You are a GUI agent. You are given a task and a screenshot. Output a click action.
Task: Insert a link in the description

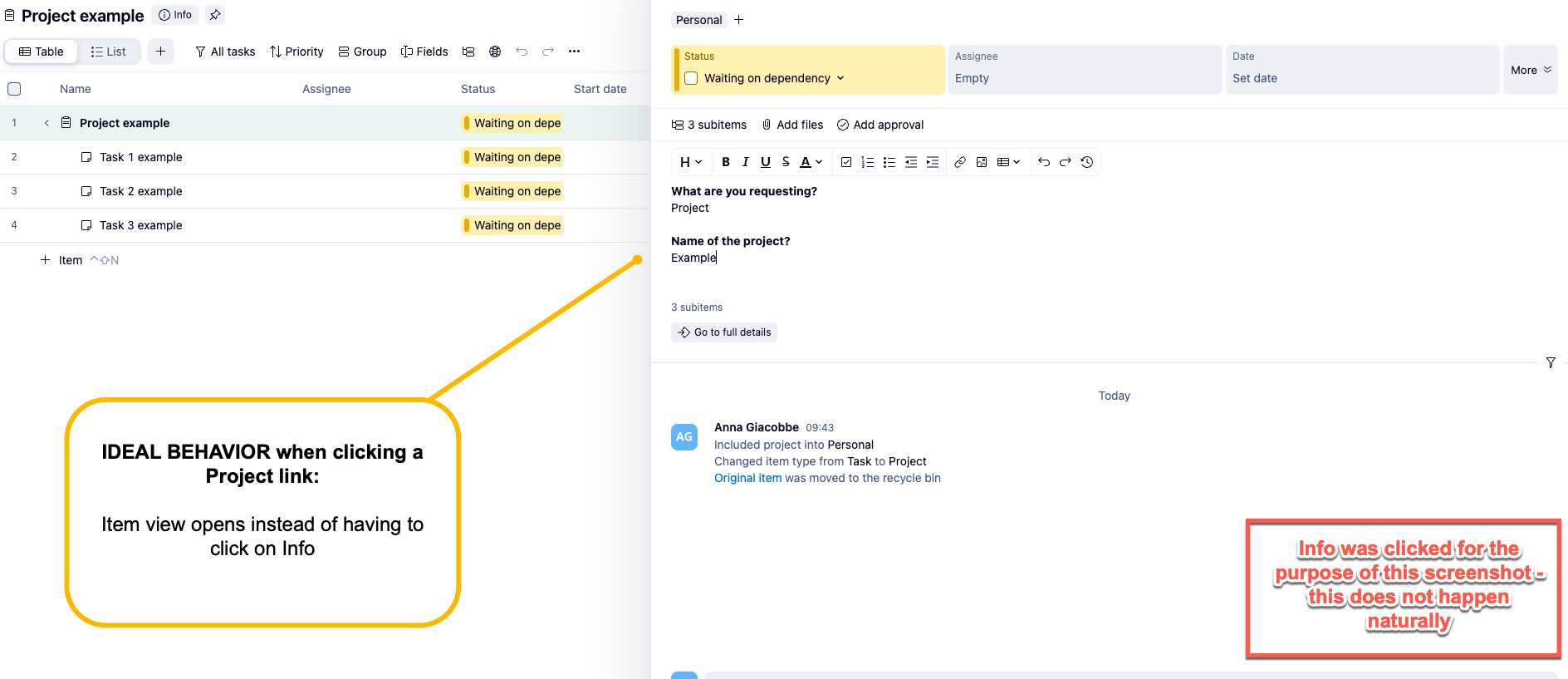coord(960,162)
